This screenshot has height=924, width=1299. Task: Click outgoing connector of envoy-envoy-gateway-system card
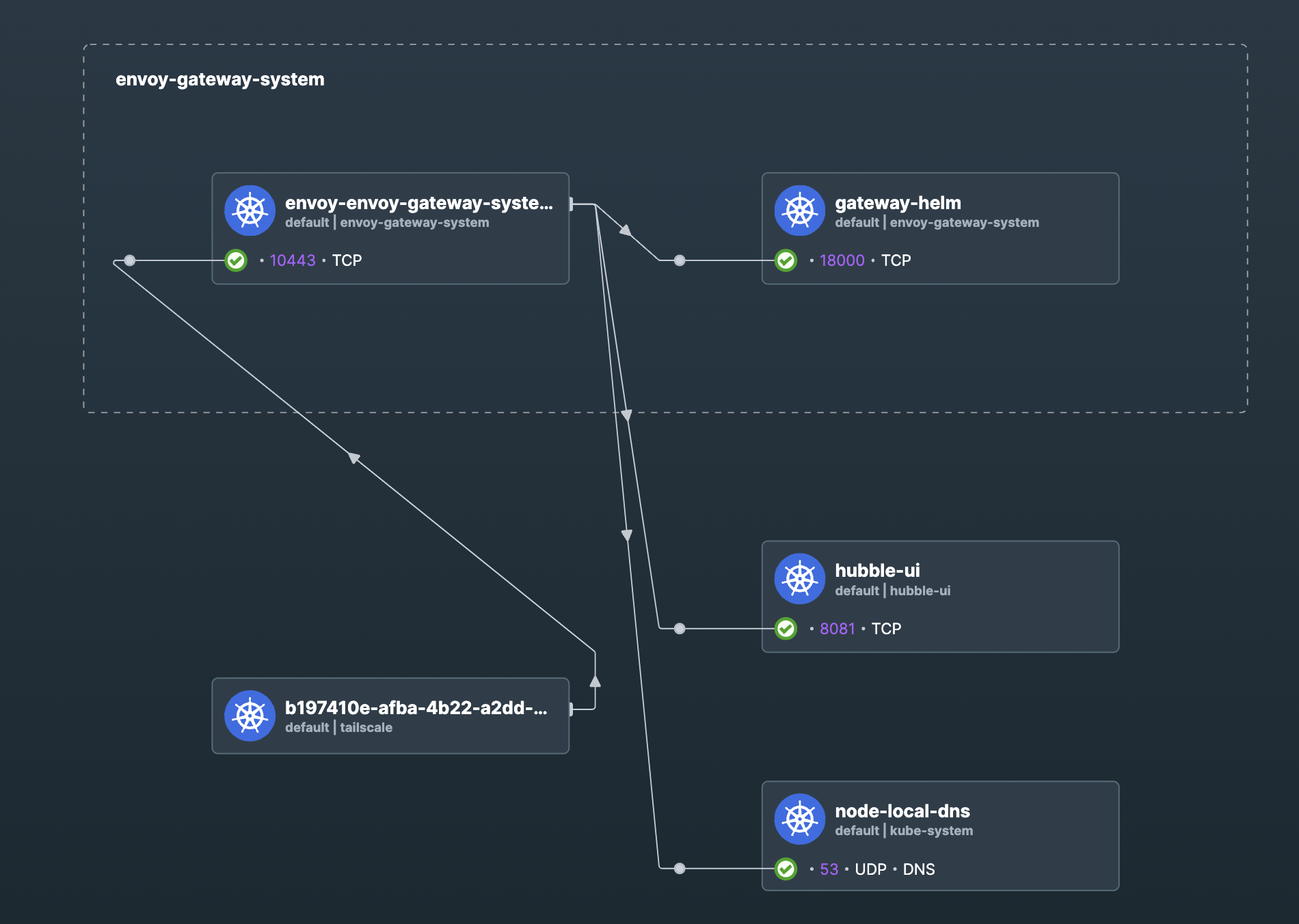[x=571, y=204]
